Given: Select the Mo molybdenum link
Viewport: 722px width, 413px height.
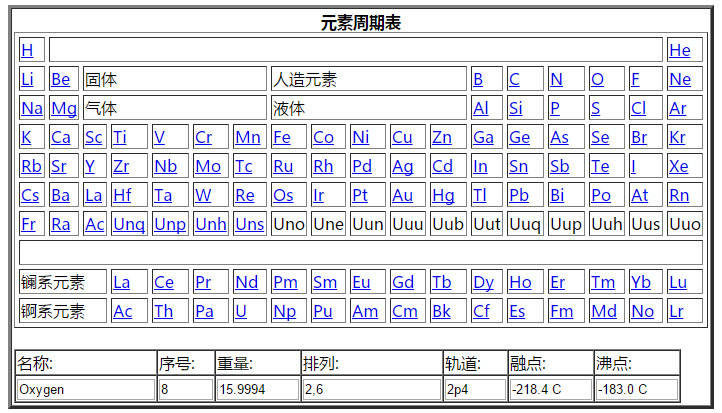Looking at the screenshot, I should click(208, 166).
